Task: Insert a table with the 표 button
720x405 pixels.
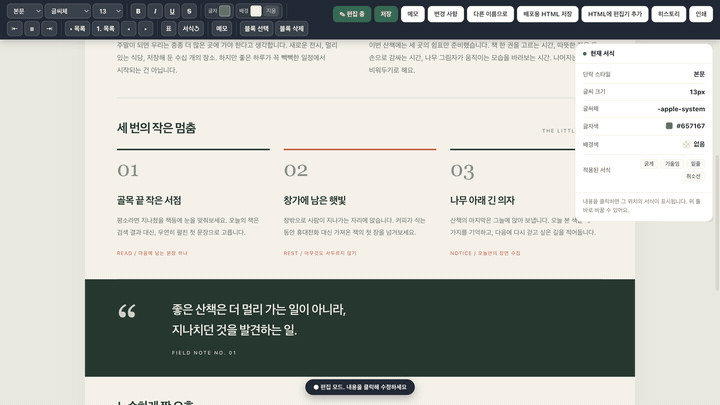Action: pyautogui.click(x=169, y=28)
